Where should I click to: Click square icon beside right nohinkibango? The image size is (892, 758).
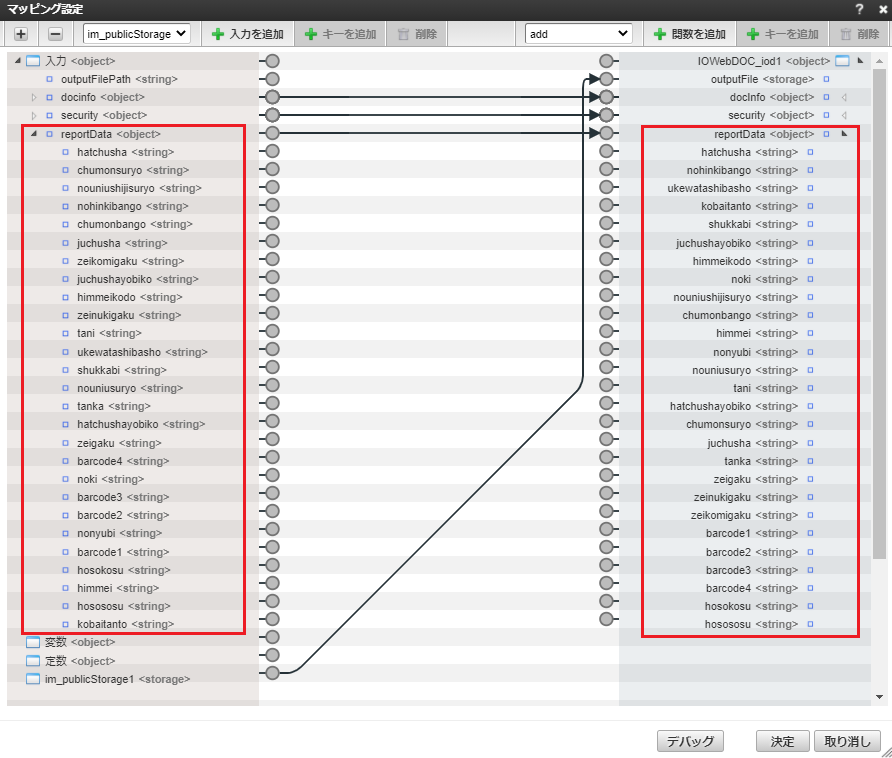point(811,170)
